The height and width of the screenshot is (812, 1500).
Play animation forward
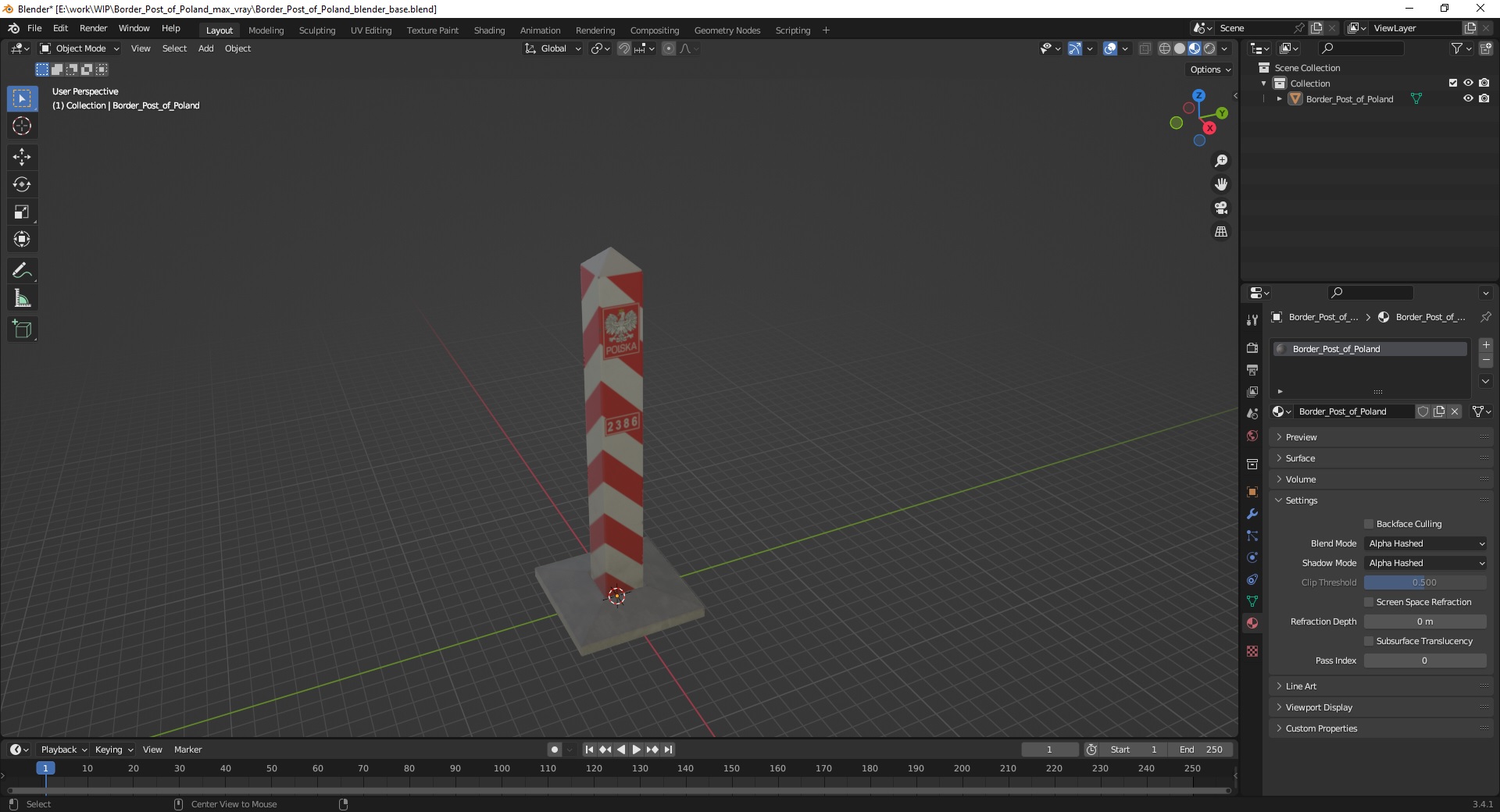(x=636, y=750)
